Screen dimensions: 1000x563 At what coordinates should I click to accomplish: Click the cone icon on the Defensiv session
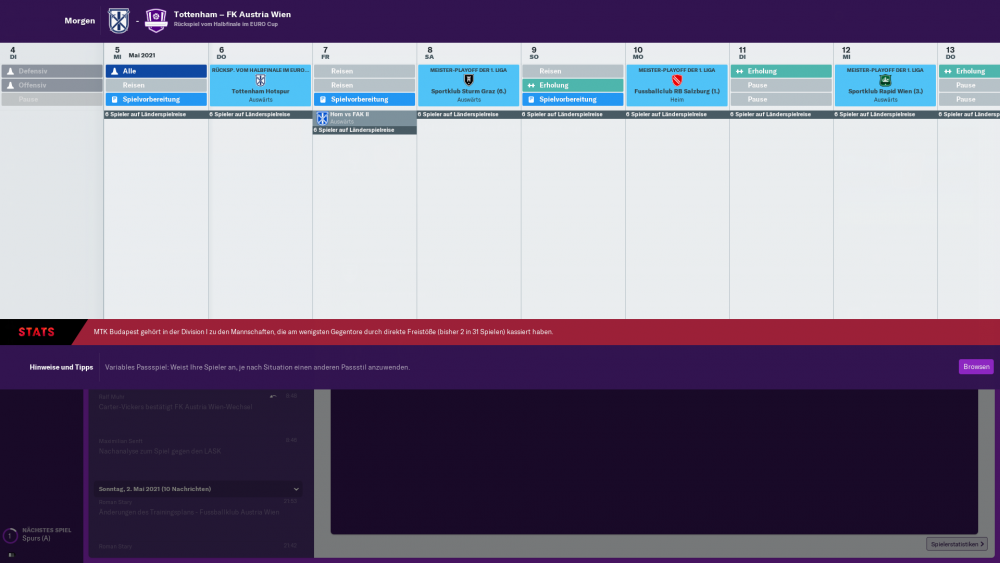tap(10, 71)
